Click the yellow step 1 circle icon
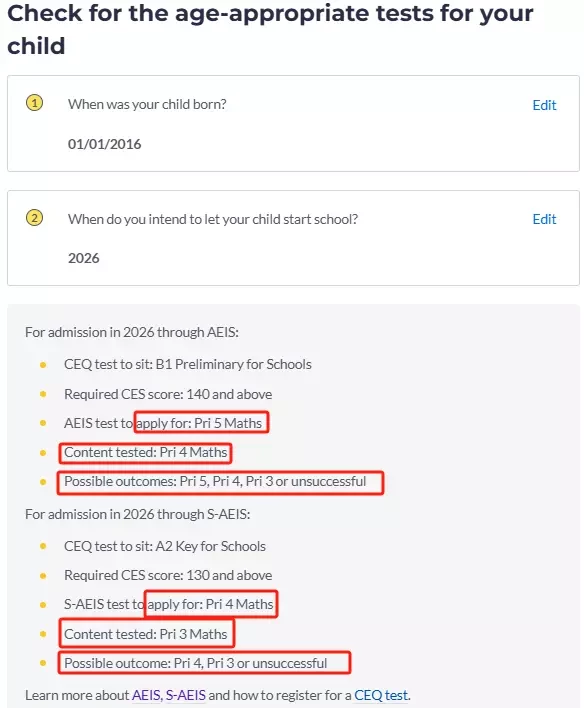Image resolution: width=584 pixels, height=708 pixels. coord(34,103)
